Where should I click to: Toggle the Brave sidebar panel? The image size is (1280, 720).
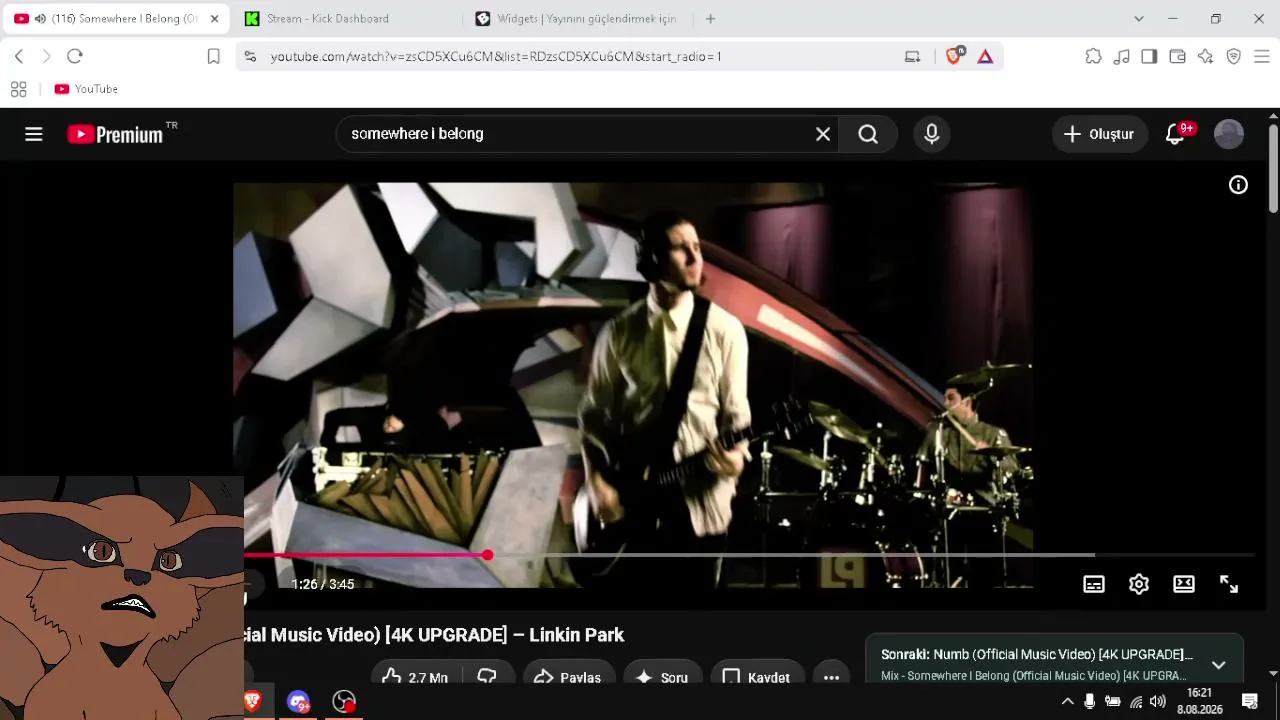click(x=1149, y=57)
